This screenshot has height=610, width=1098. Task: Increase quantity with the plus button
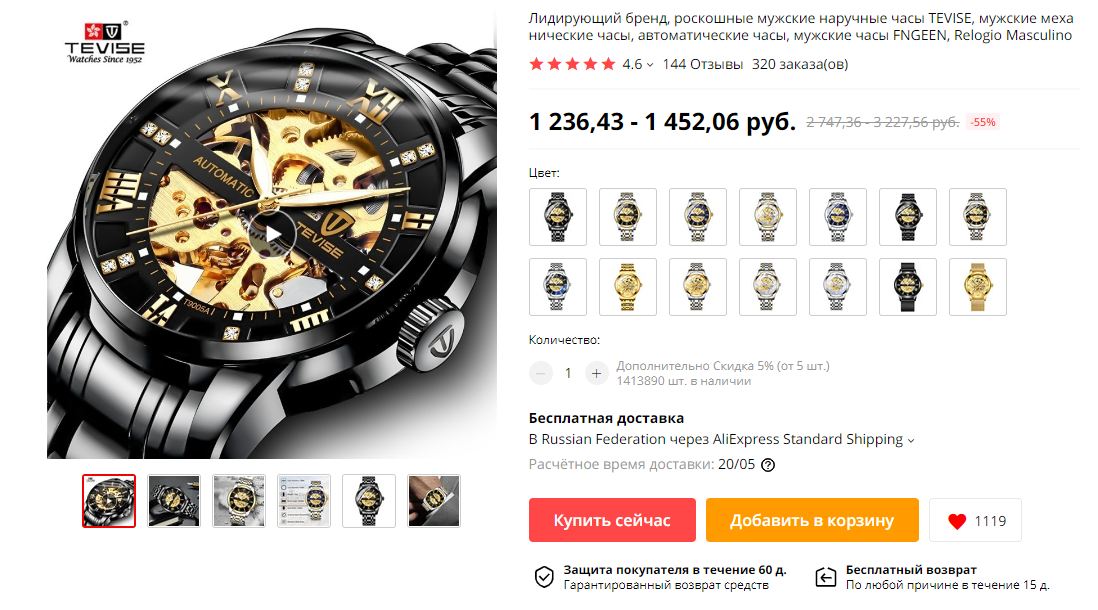coord(596,373)
